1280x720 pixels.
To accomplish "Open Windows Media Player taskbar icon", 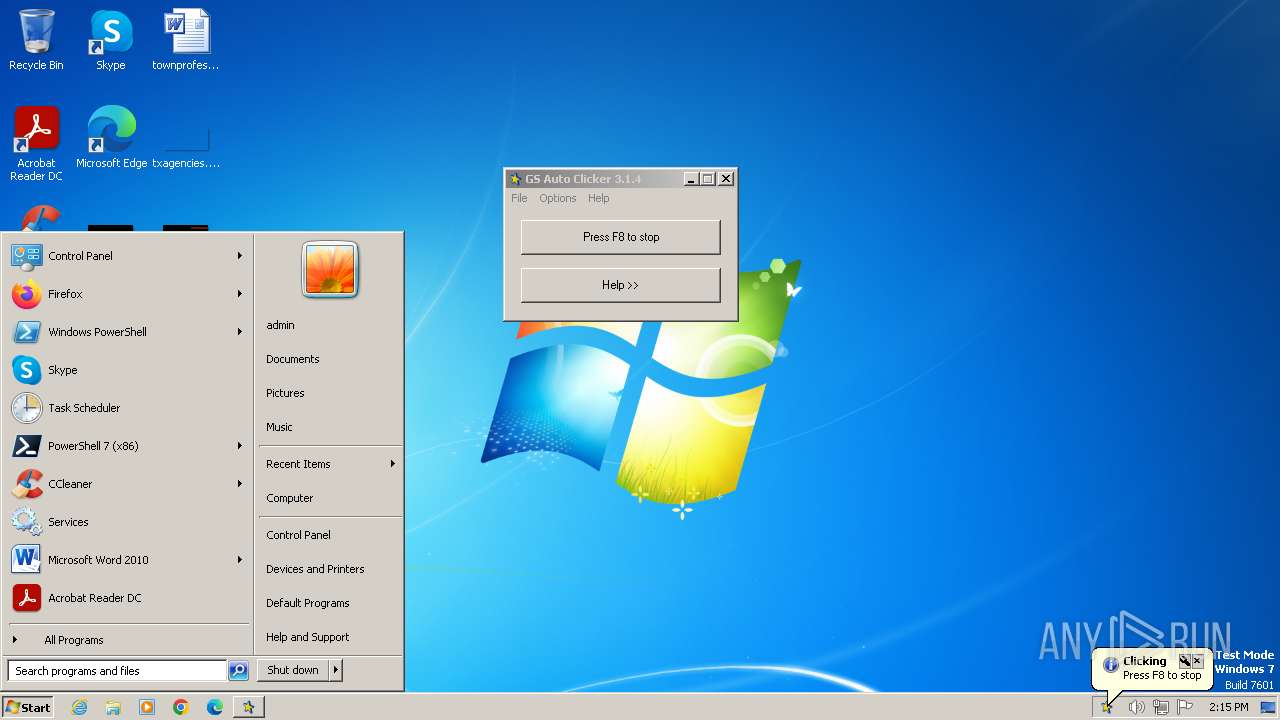I will [x=147, y=707].
